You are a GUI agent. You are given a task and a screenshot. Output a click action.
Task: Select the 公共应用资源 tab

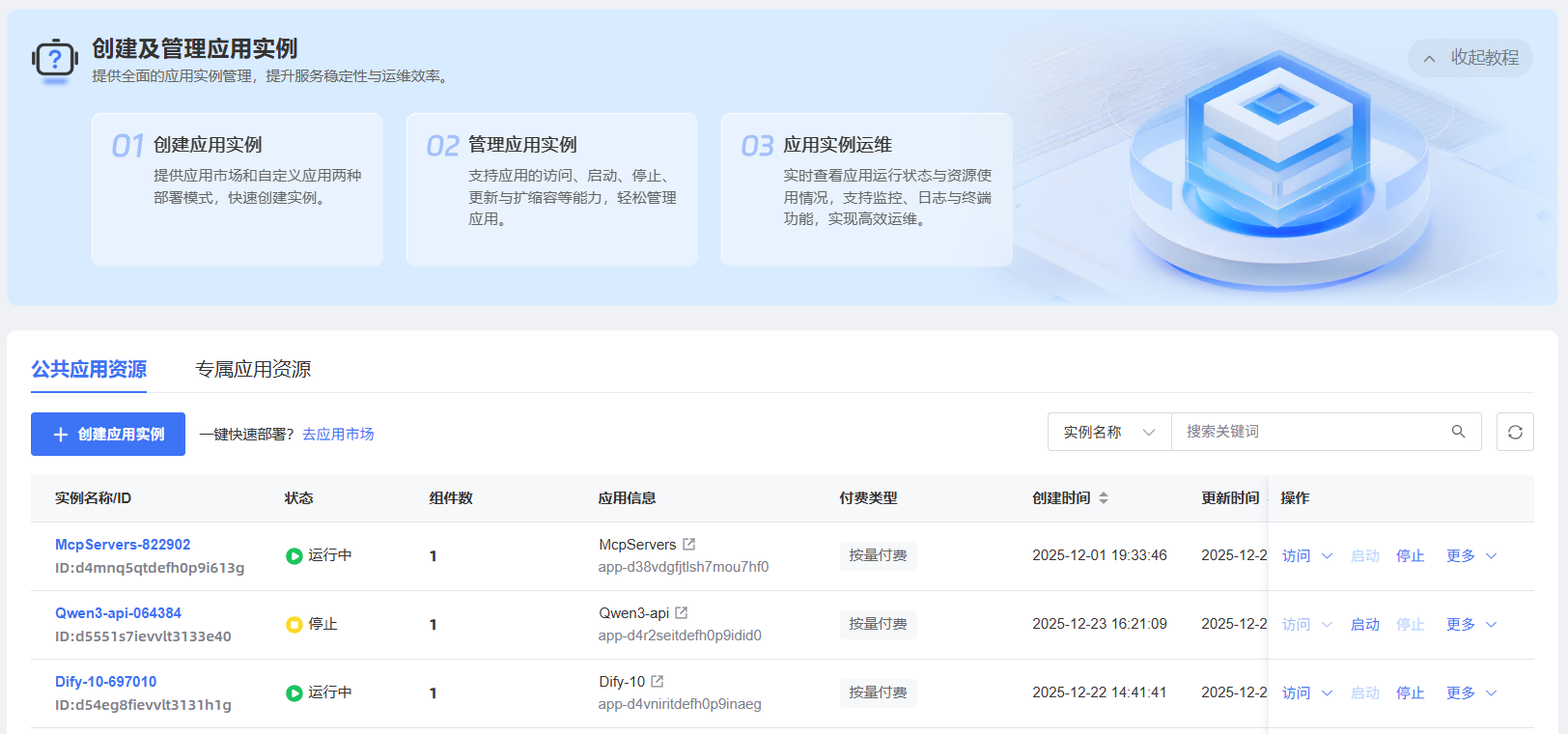point(89,369)
